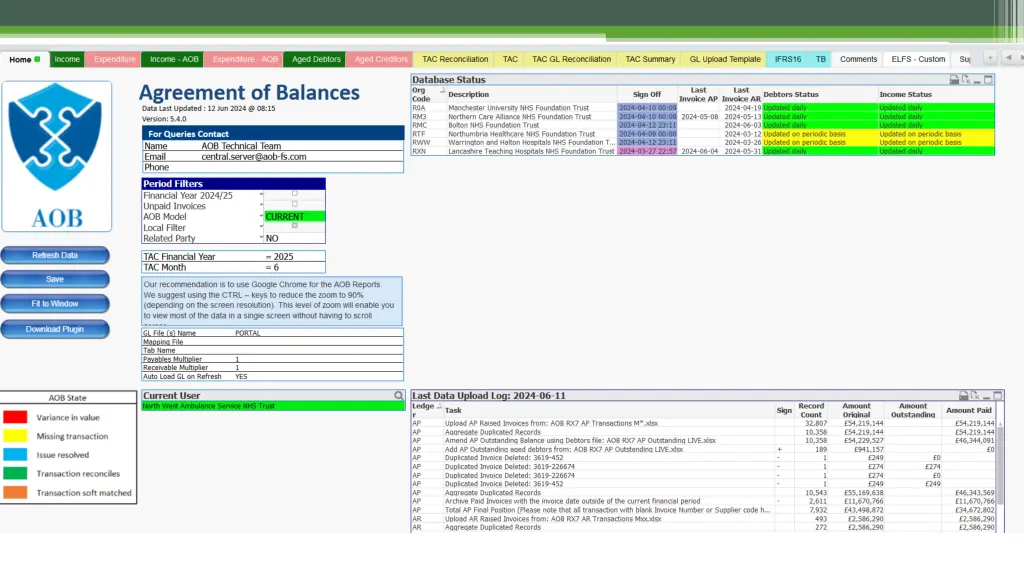This screenshot has width=1024, height=576.
Task: Minimize the Database Status panel
Action: [x=977, y=80]
